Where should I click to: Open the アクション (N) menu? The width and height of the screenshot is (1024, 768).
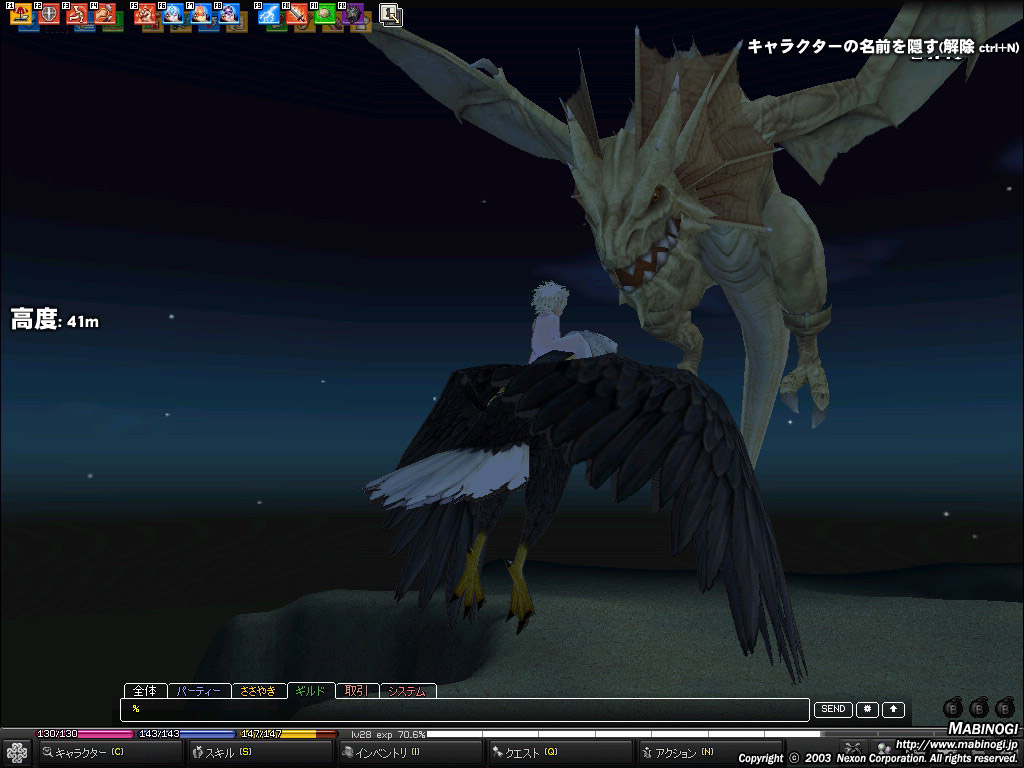(x=711, y=753)
